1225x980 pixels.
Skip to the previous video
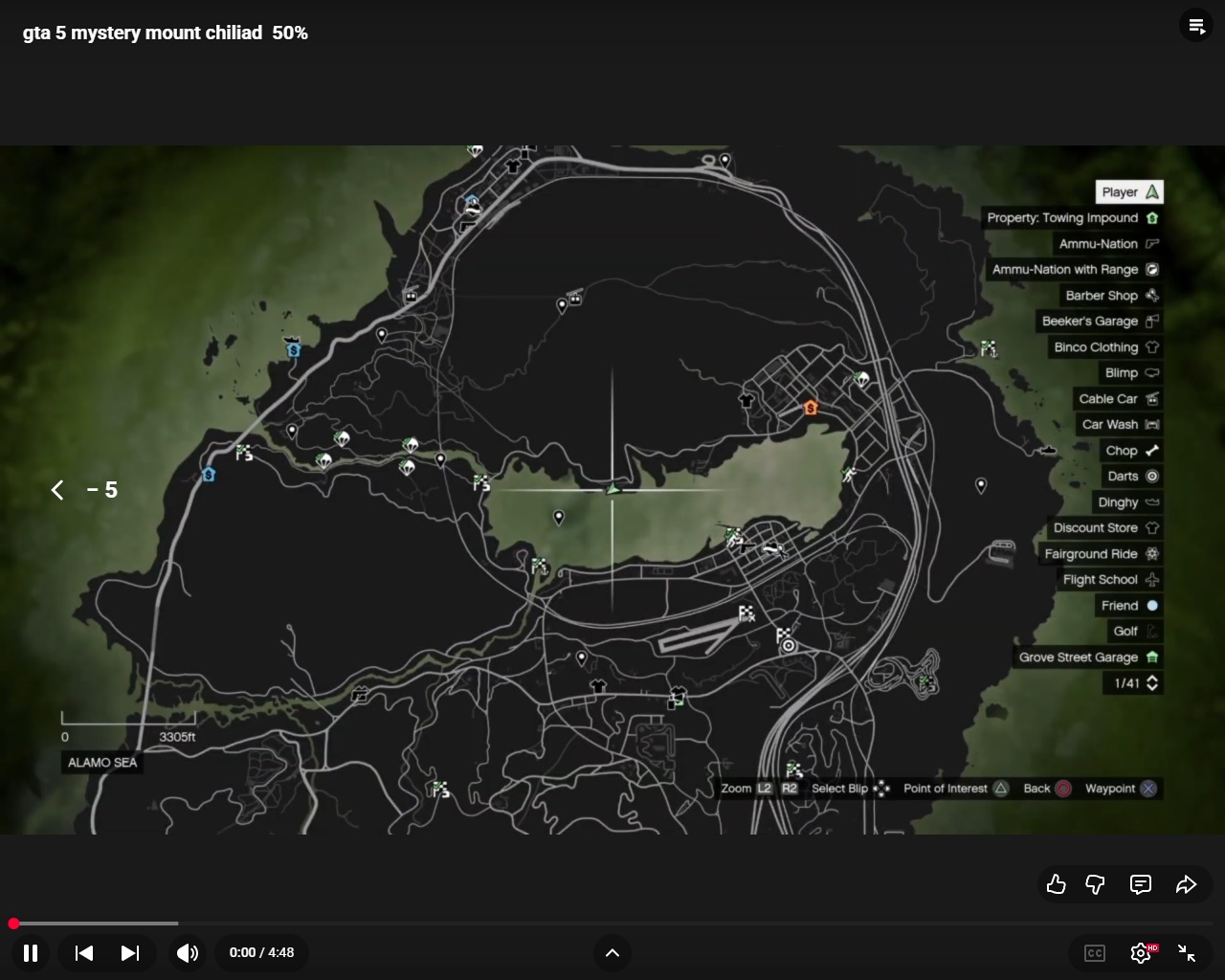click(x=84, y=952)
